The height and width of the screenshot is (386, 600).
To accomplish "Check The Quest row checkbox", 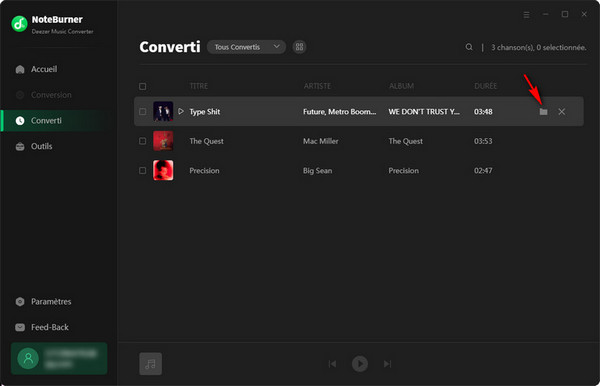I will [142, 141].
